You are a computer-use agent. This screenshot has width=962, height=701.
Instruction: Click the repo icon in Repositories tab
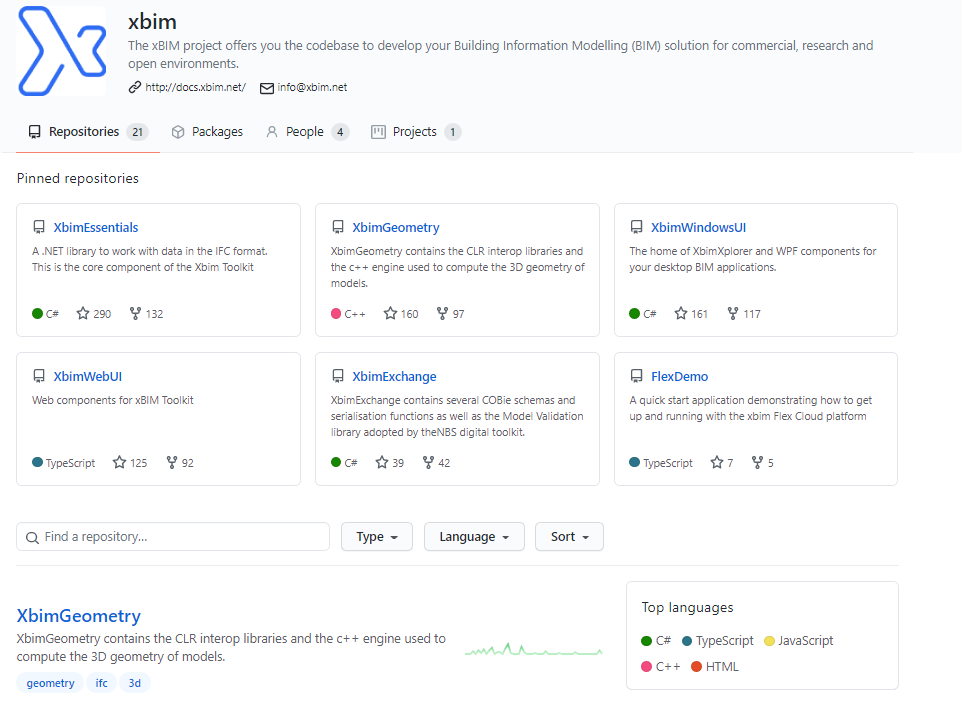click(x=35, y=132)
